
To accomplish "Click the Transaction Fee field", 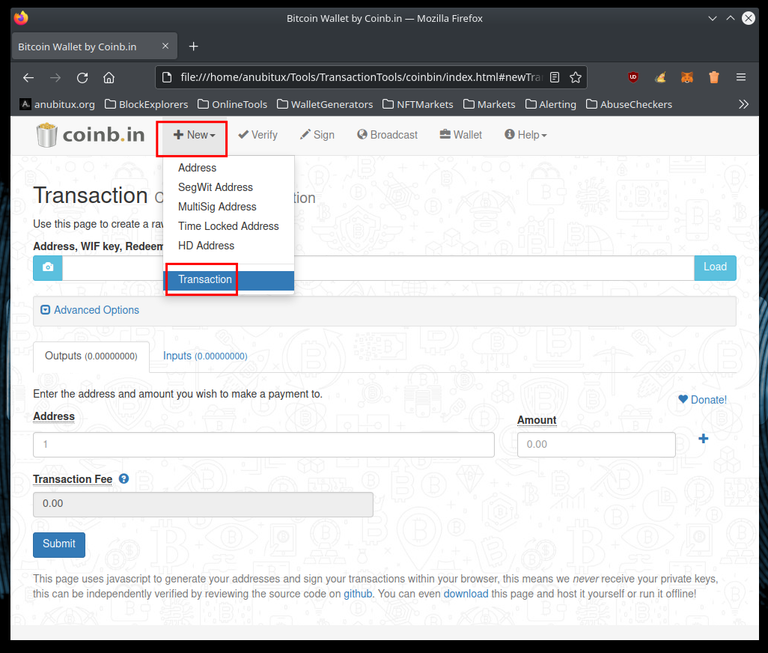I will (203, 504).
